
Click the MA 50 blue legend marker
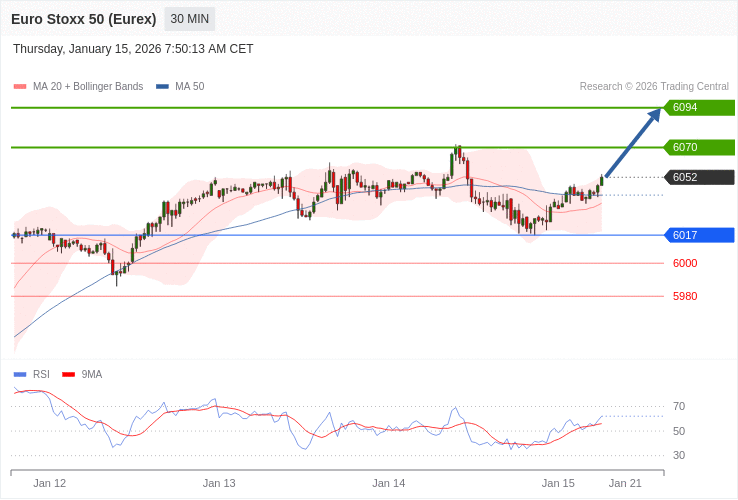click(x=162, y=87)
